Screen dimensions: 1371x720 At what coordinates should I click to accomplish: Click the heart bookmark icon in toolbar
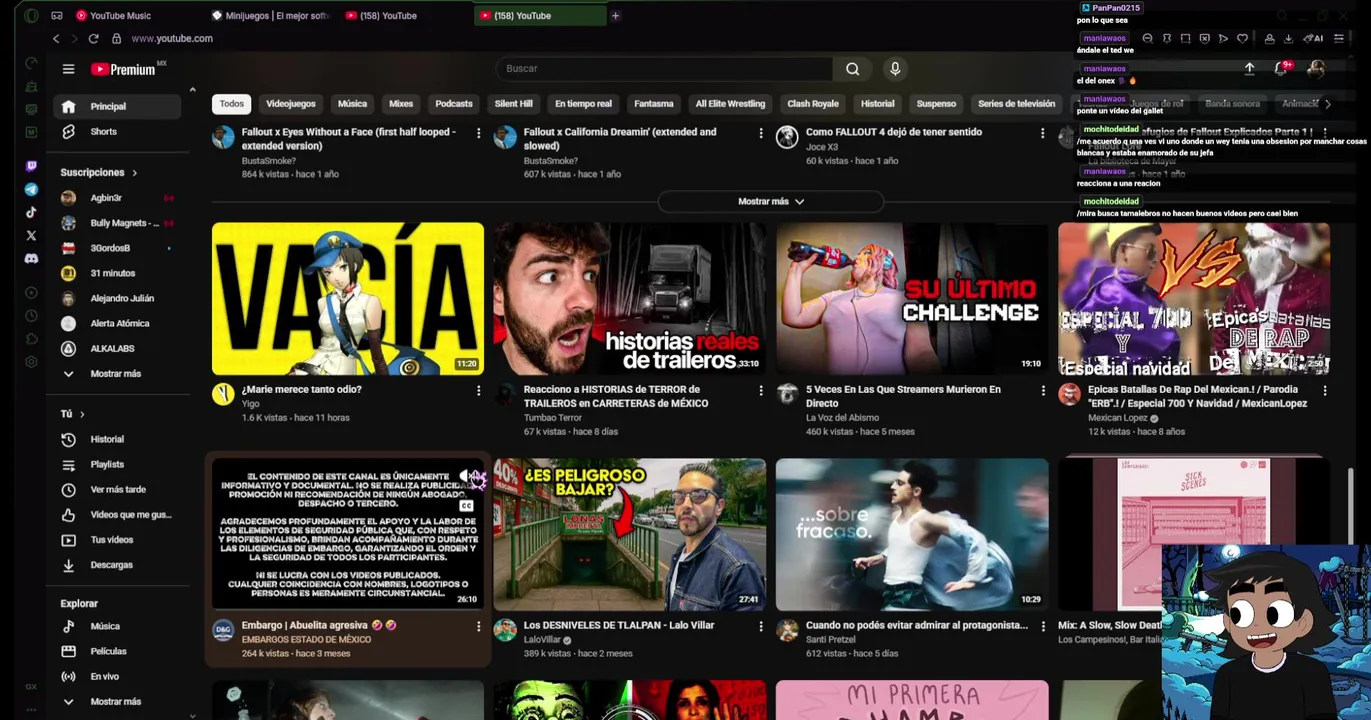click(x=1242, y=38)
